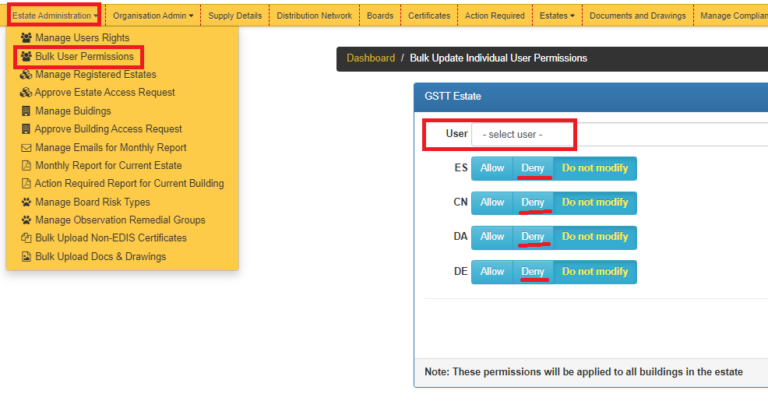This screenshot has width=768, height=401.
Task: Click the building icon beside Manage Buildings
Action: point(26,111)
